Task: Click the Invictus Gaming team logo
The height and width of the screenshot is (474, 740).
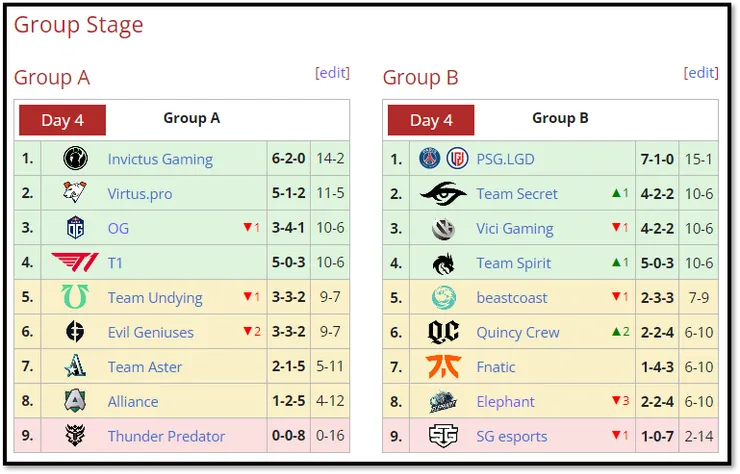Action: (x=75, y=159)
